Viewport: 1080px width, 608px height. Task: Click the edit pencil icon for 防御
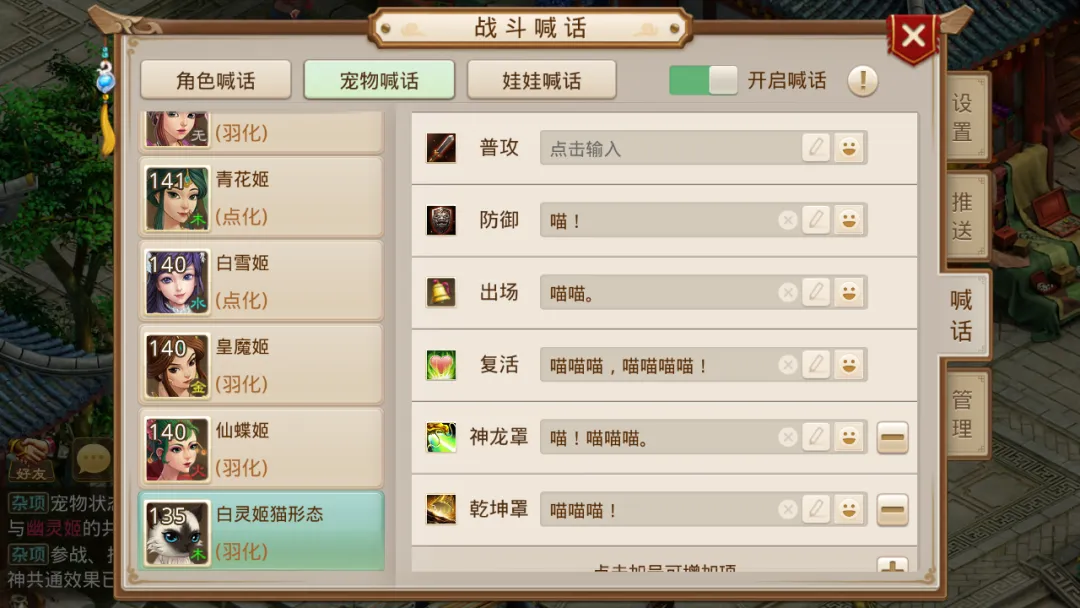click(816, 220)
